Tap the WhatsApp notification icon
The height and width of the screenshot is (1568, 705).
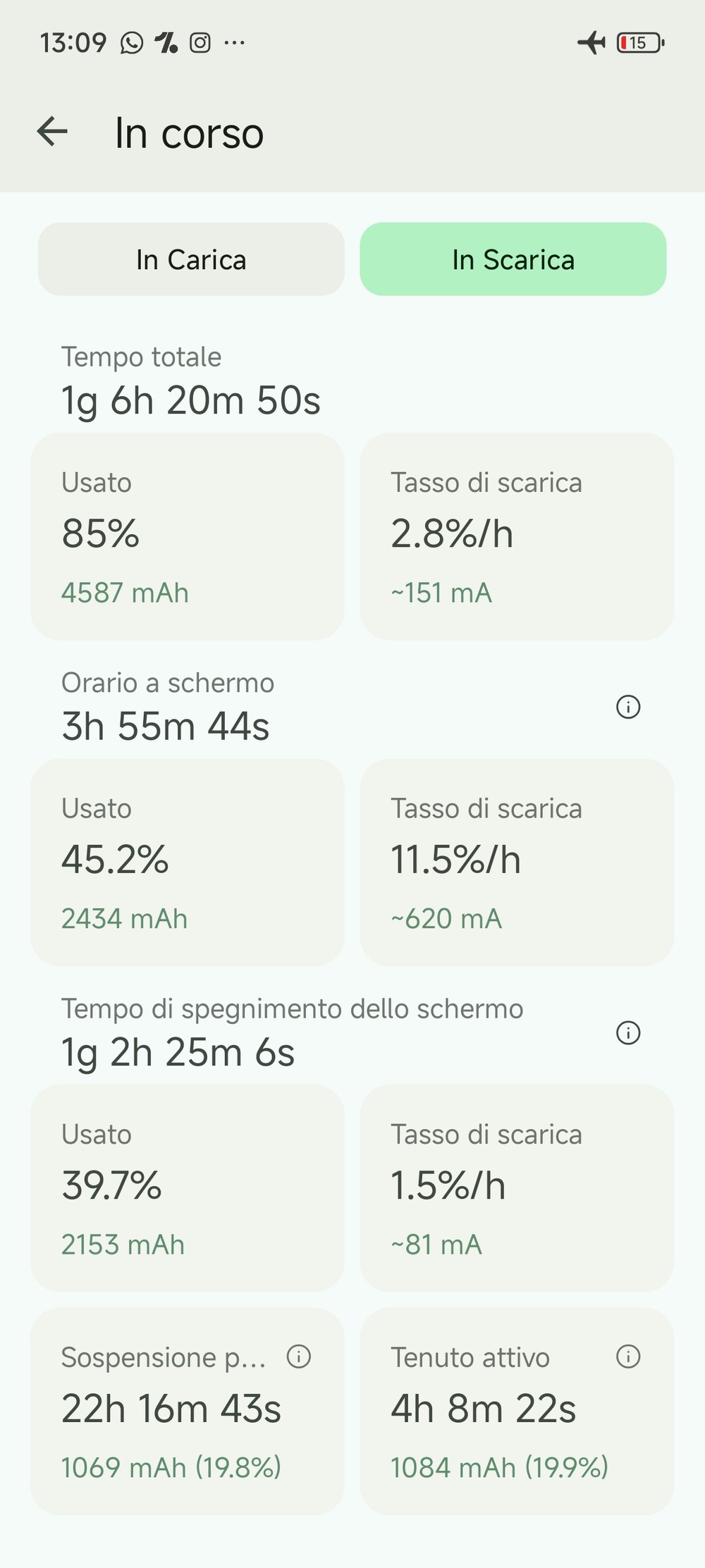point(131,43)
